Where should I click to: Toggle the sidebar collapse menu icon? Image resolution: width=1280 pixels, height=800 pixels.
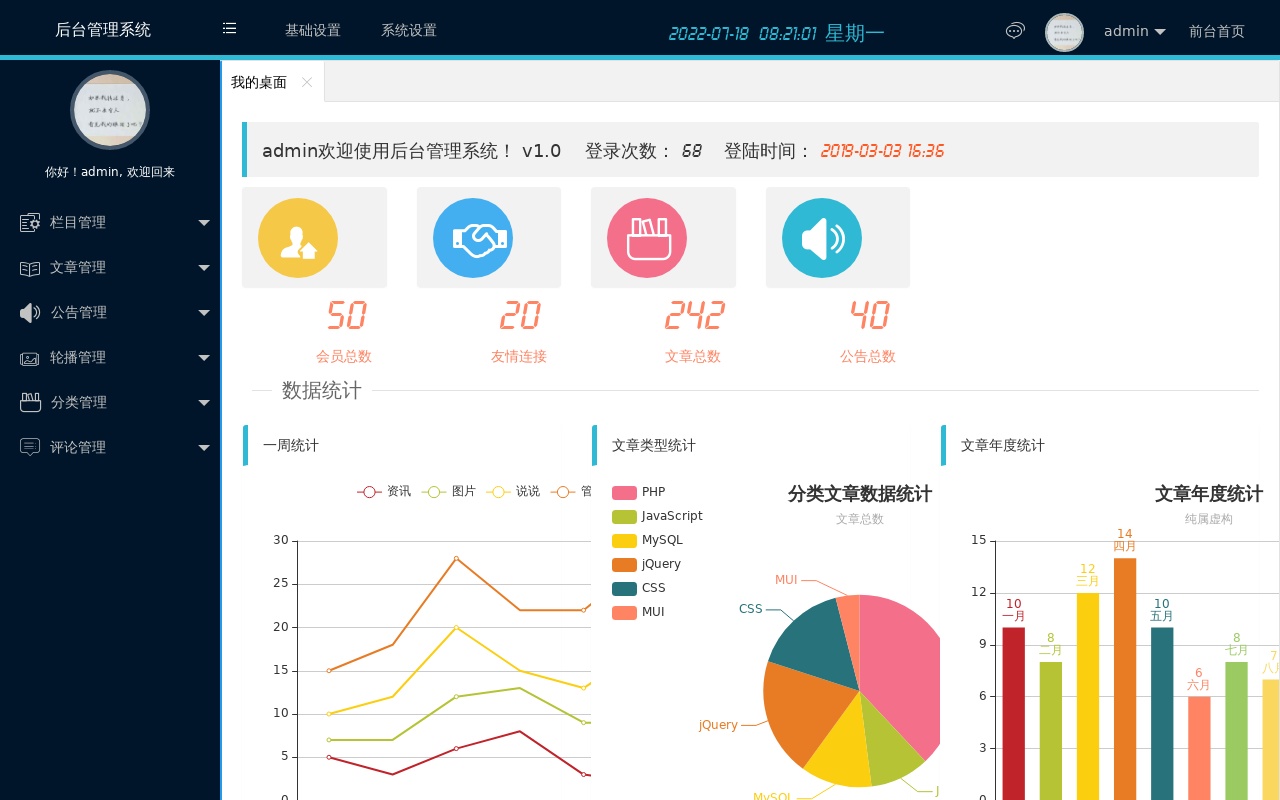click(x=229, y=29)
